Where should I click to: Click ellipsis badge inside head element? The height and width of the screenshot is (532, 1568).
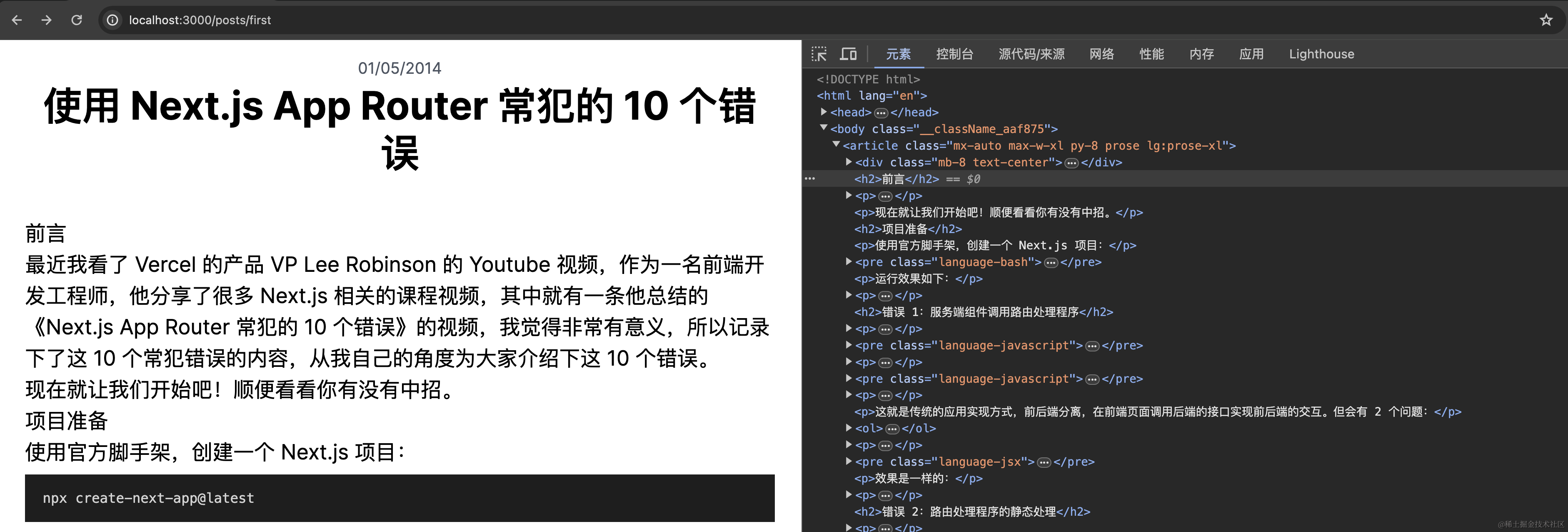[x=881, y=113]
